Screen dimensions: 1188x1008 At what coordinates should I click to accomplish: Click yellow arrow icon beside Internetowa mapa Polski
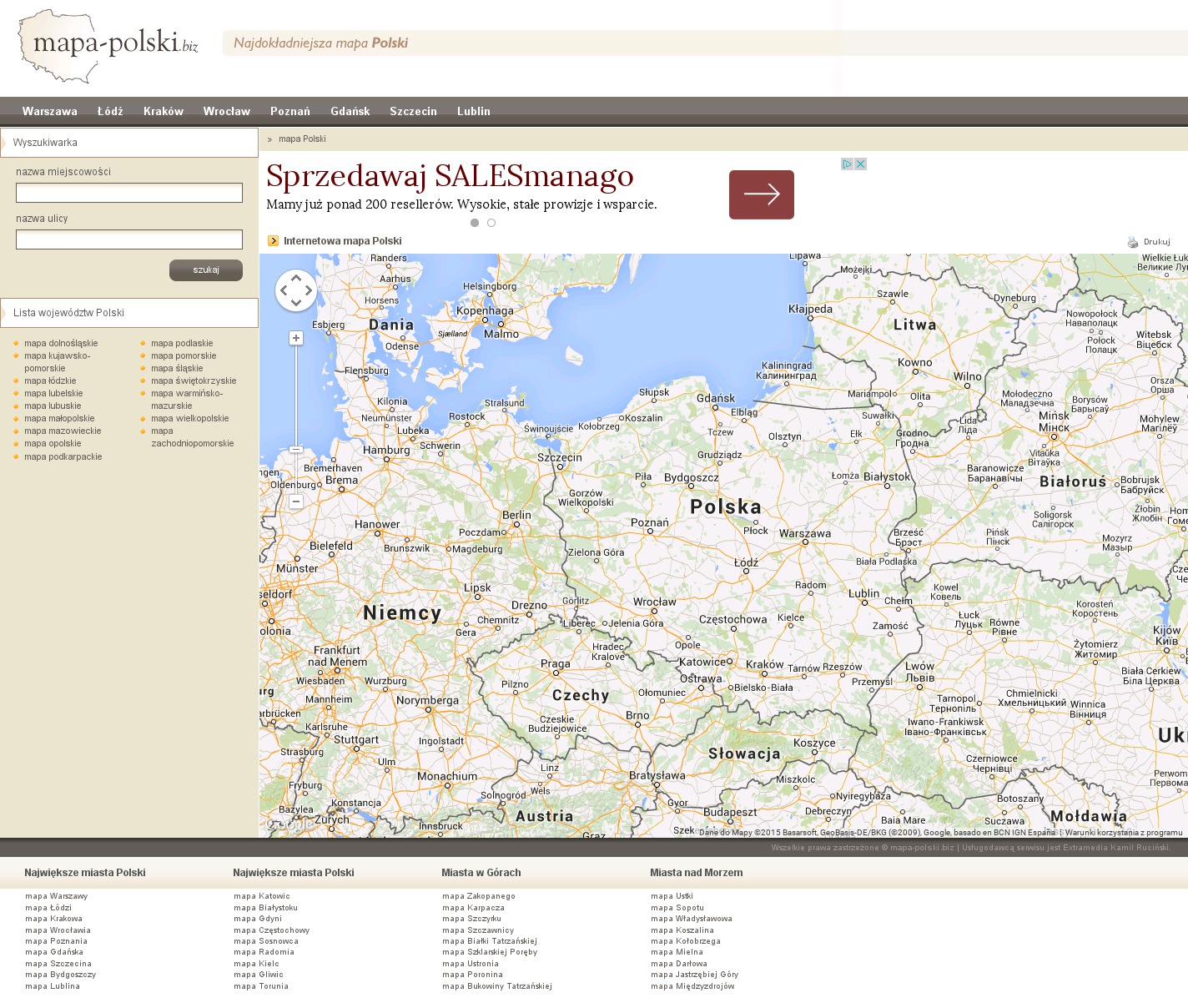(273, 241)
